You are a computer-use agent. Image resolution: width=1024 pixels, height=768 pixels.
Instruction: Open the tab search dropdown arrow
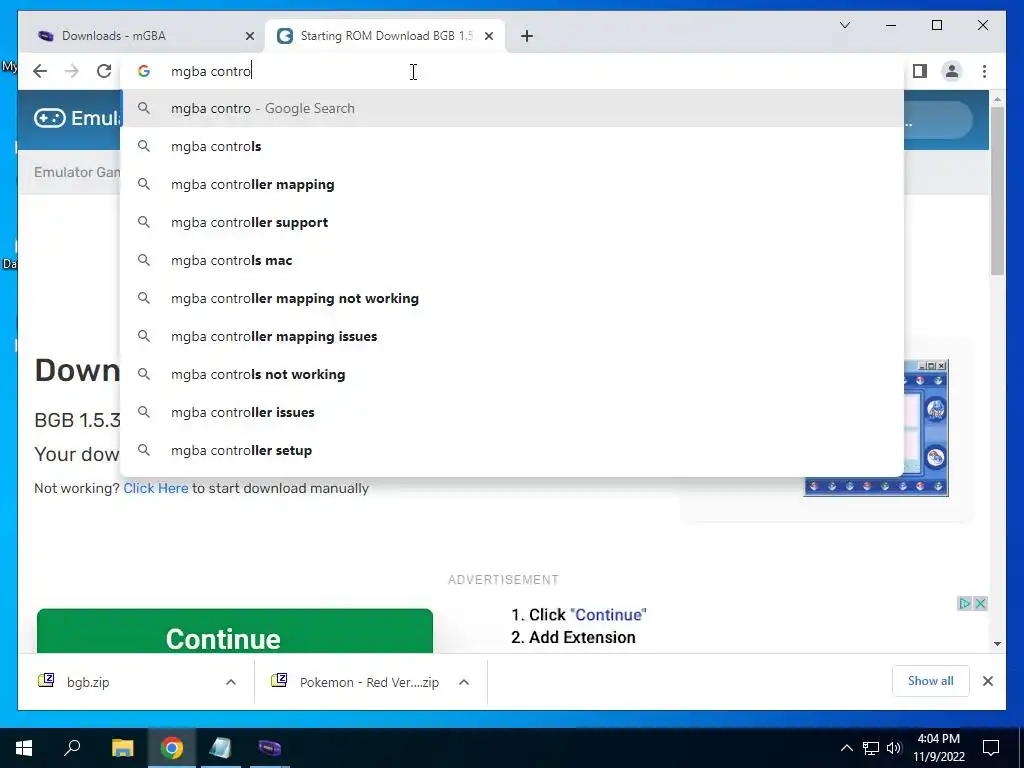pos(845,25)
